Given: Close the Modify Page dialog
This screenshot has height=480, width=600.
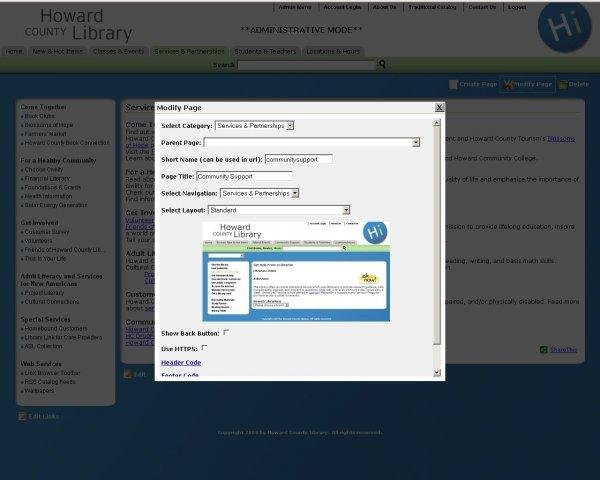Looking at the screenshot, I should point(439,108).
